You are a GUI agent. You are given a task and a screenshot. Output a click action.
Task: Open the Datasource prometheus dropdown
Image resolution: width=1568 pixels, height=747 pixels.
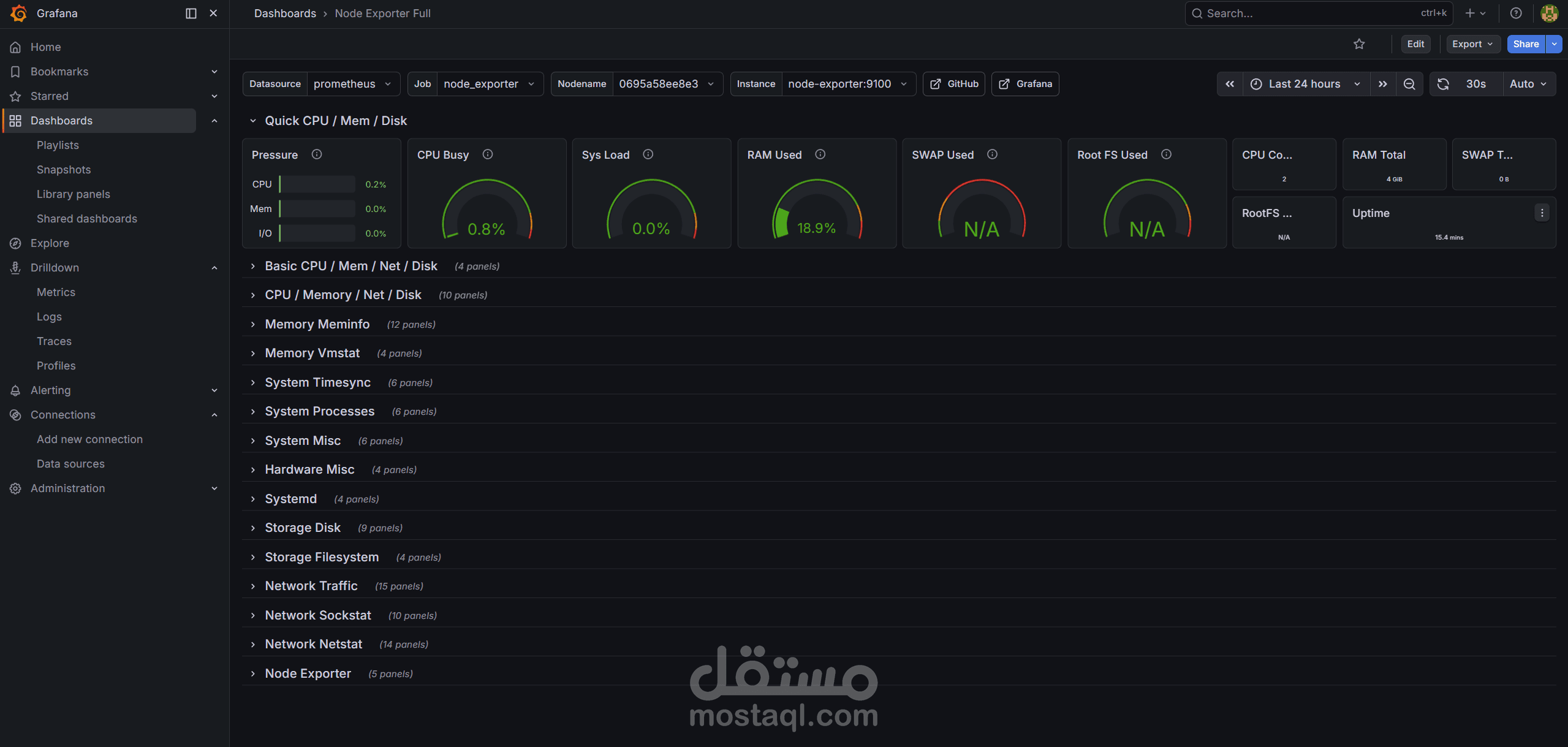click(x=352, y=84)
